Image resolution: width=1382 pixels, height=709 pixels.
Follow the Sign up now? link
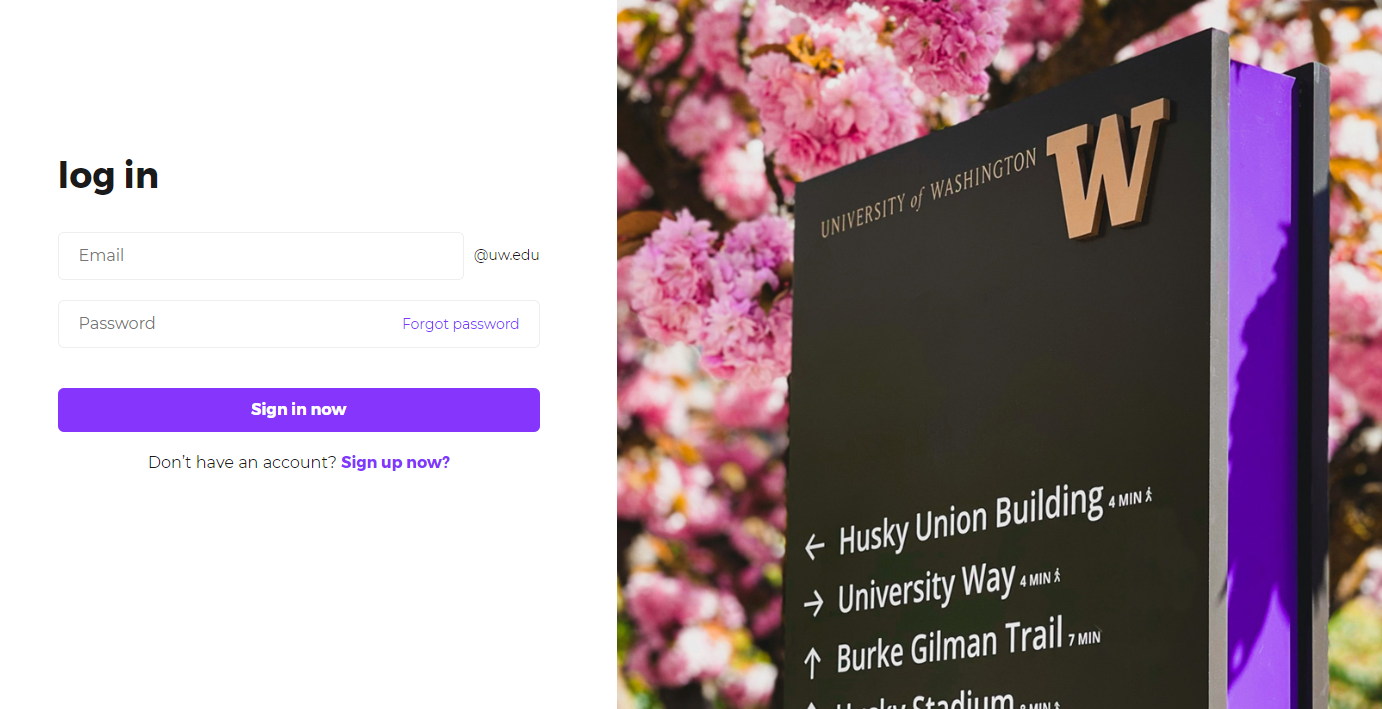[x=396, y=462]
